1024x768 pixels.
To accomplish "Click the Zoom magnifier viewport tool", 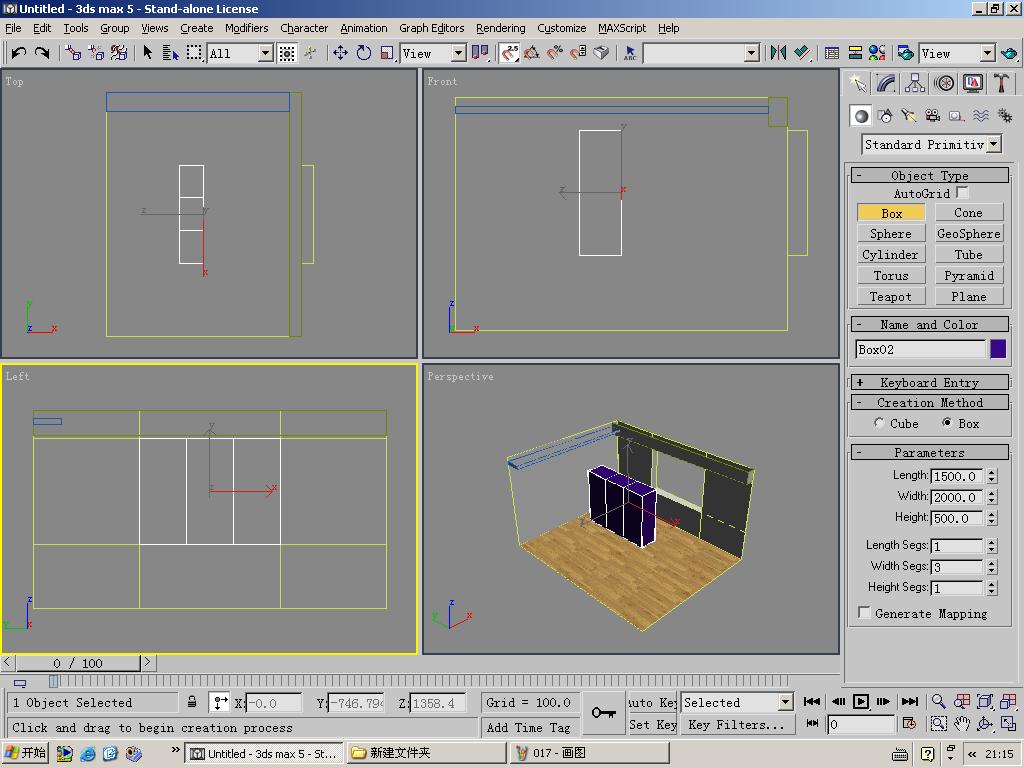I will coord(938,702).
